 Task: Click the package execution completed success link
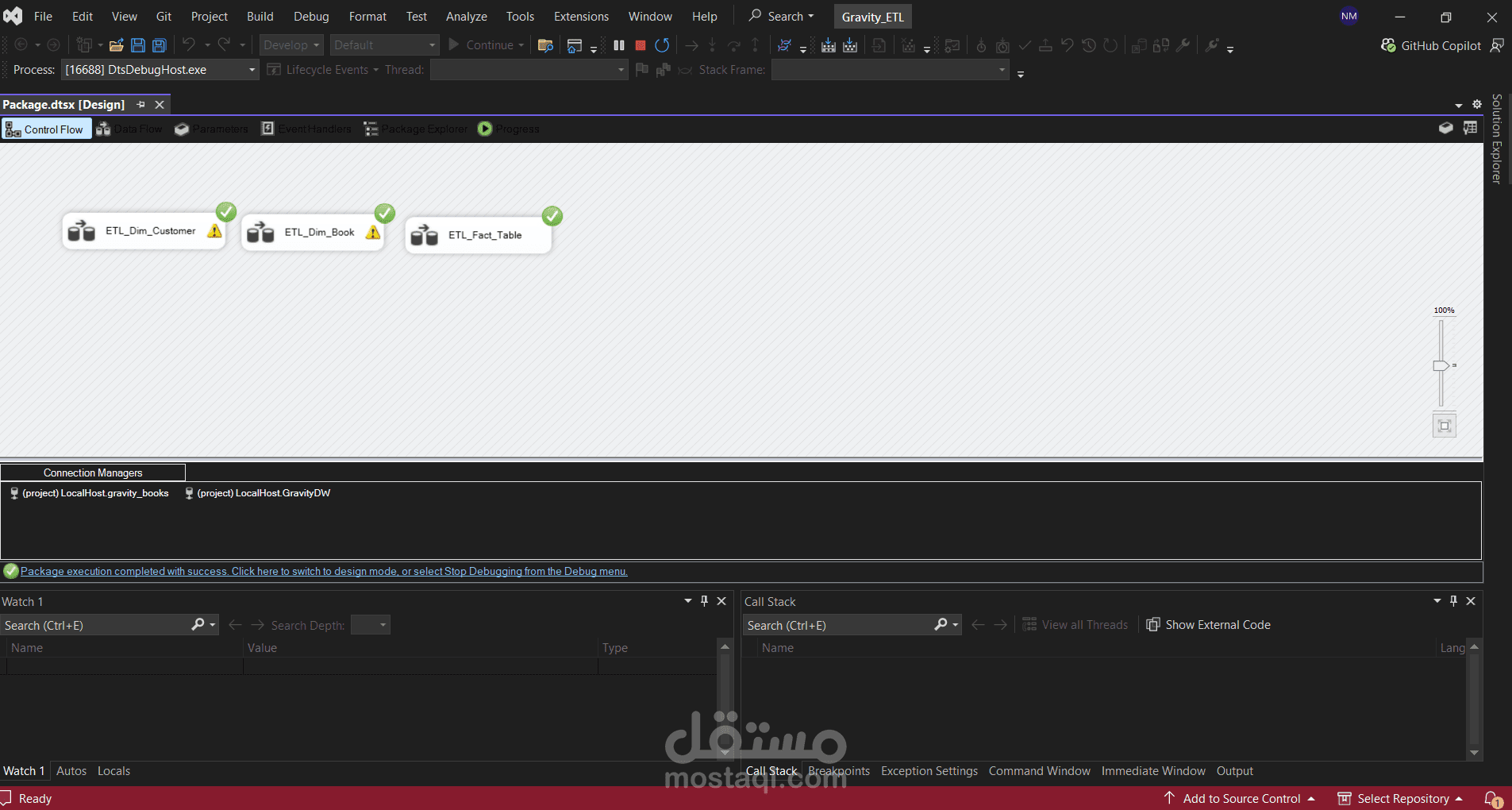tap(324, 571)
